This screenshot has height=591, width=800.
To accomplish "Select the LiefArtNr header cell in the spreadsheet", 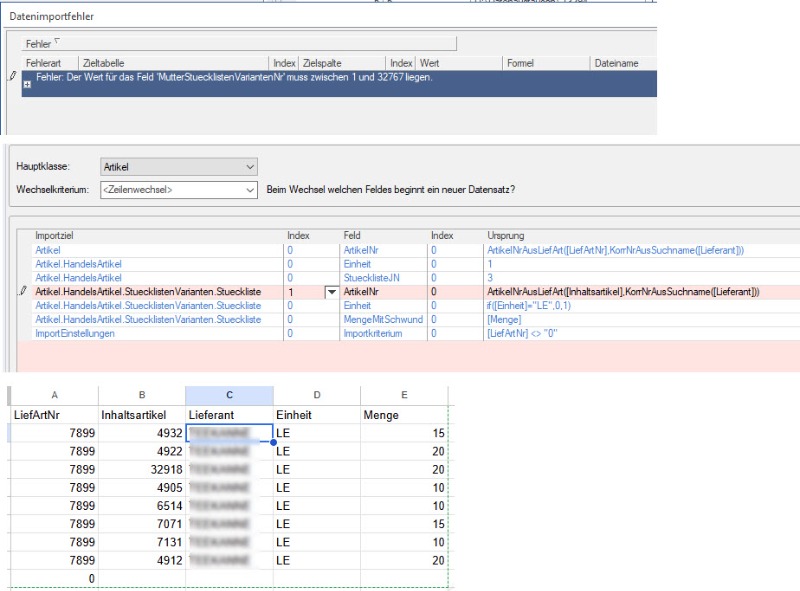I will point(54,415).
